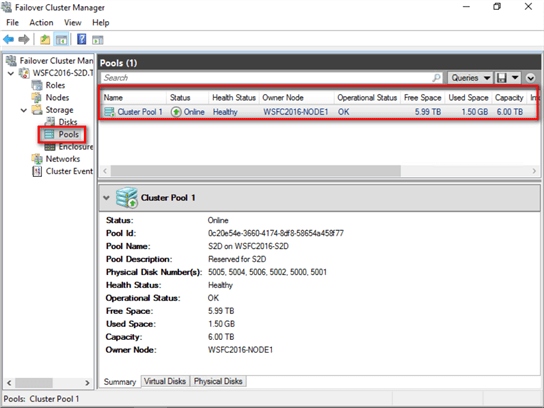Click the save query disk icon

tap(502, 78)
